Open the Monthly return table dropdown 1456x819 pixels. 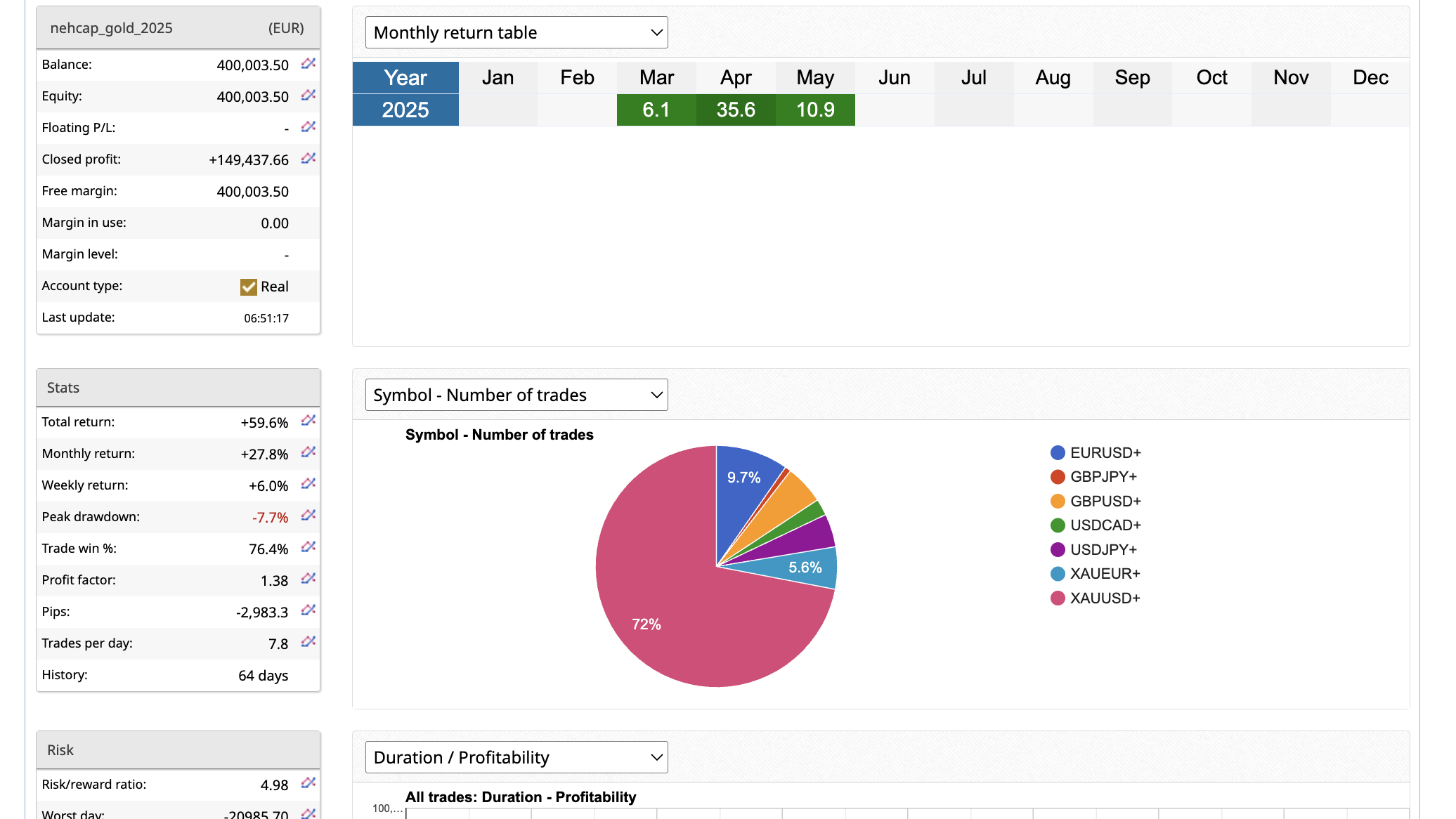coord(516,32)
